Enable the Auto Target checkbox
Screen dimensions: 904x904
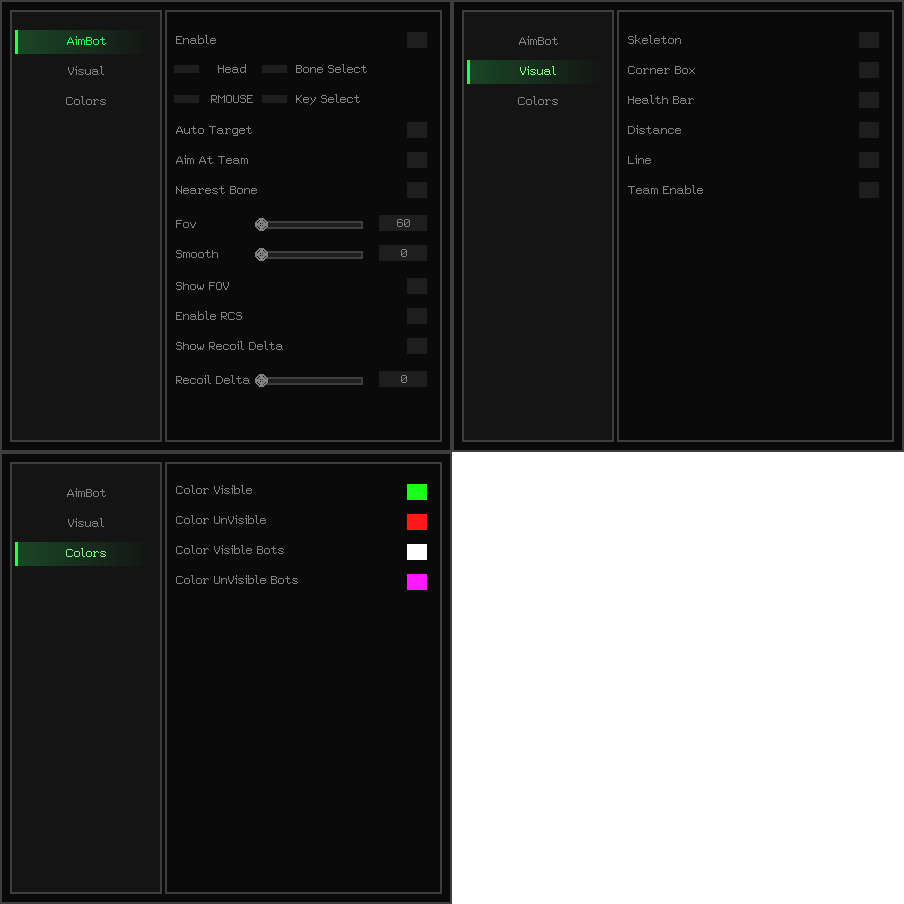click(416, 130)
